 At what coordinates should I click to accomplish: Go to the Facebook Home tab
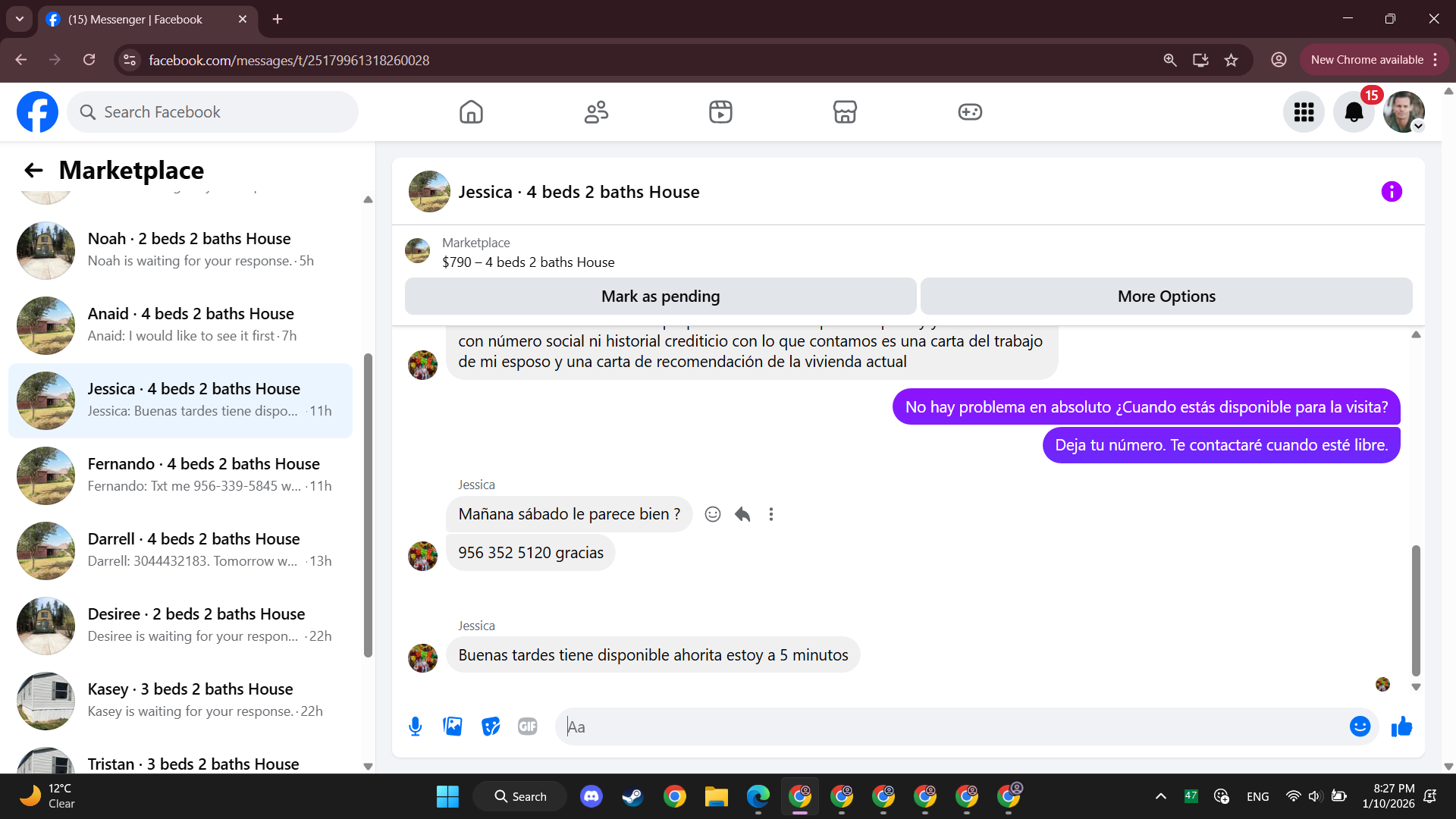pos(471,112)
